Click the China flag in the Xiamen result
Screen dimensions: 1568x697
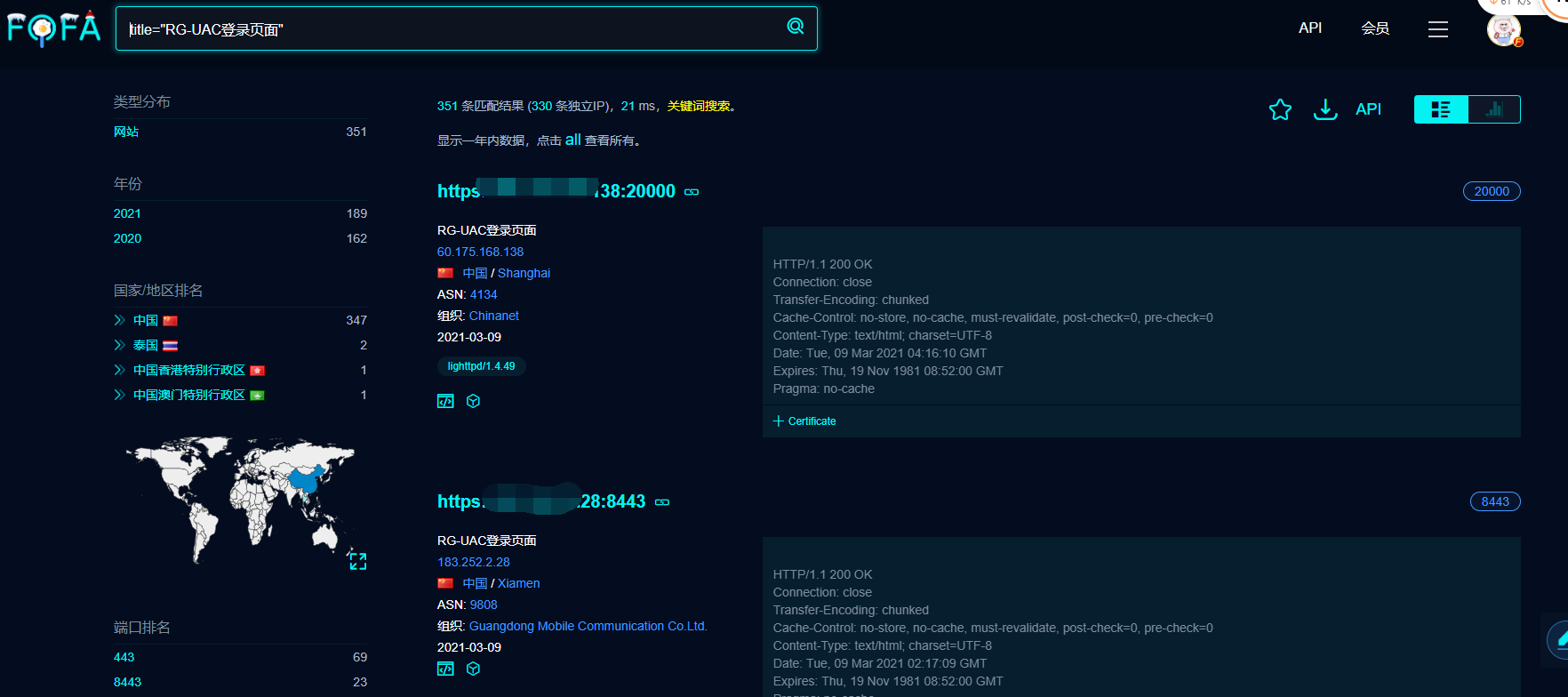point(445,583)
